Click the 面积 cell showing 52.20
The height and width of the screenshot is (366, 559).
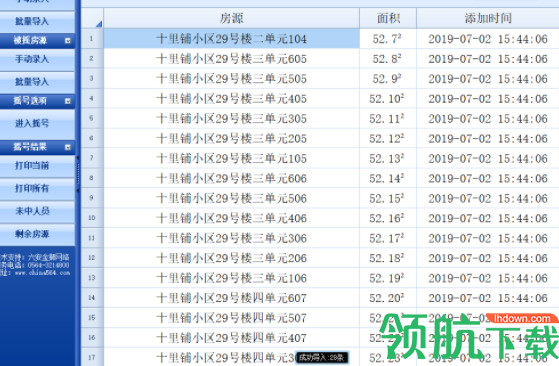pos(388,298)
